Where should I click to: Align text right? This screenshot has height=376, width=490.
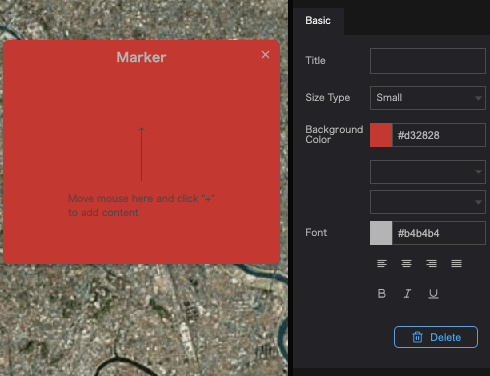[431, 264]
